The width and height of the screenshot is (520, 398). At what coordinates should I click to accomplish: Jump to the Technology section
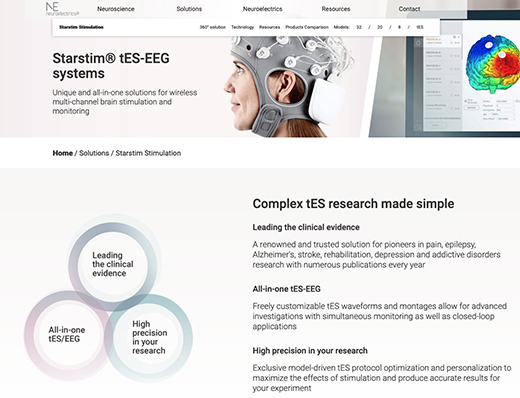[x=243, y=27]
